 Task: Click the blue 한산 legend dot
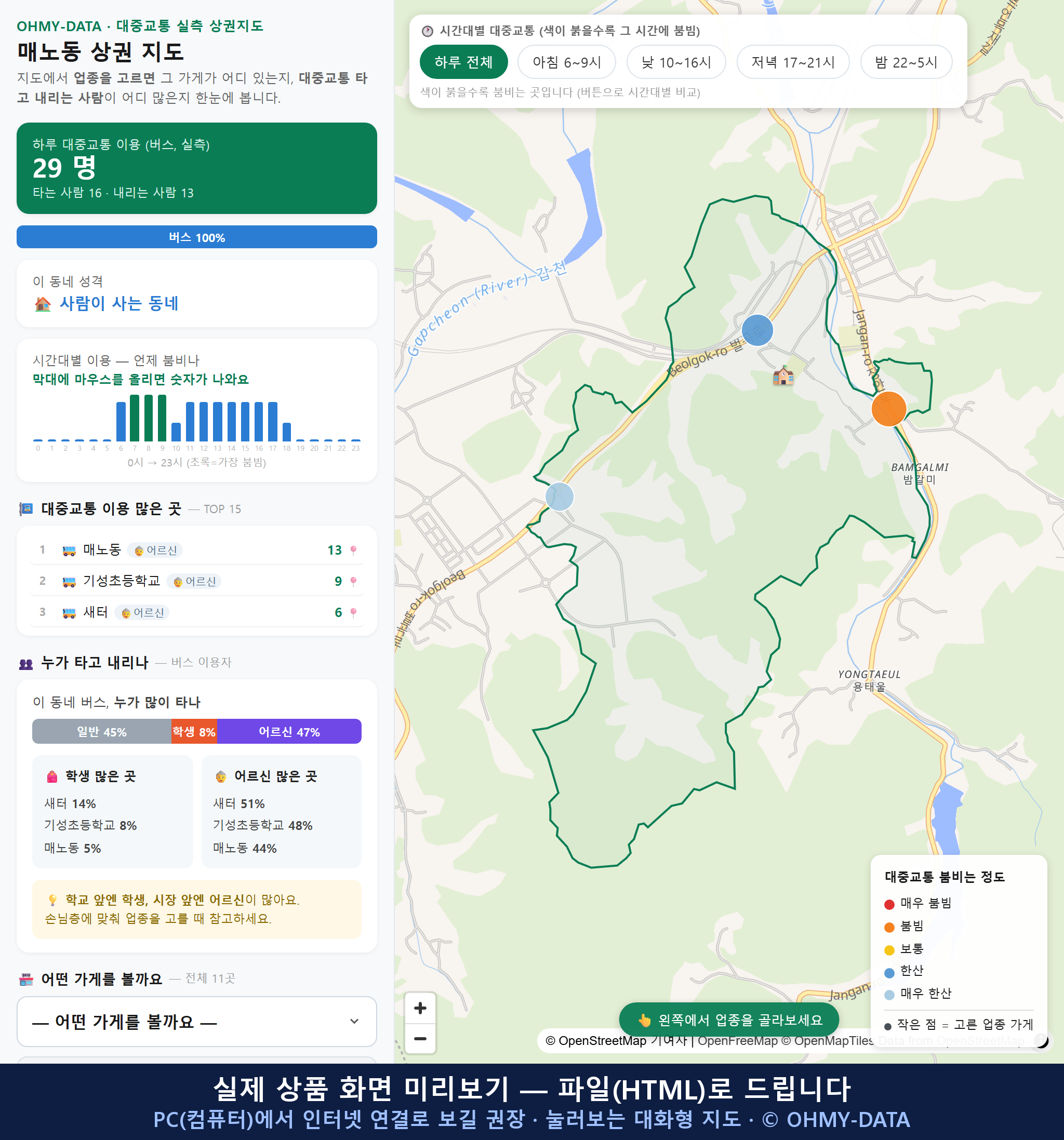click(x=889, y=973)
